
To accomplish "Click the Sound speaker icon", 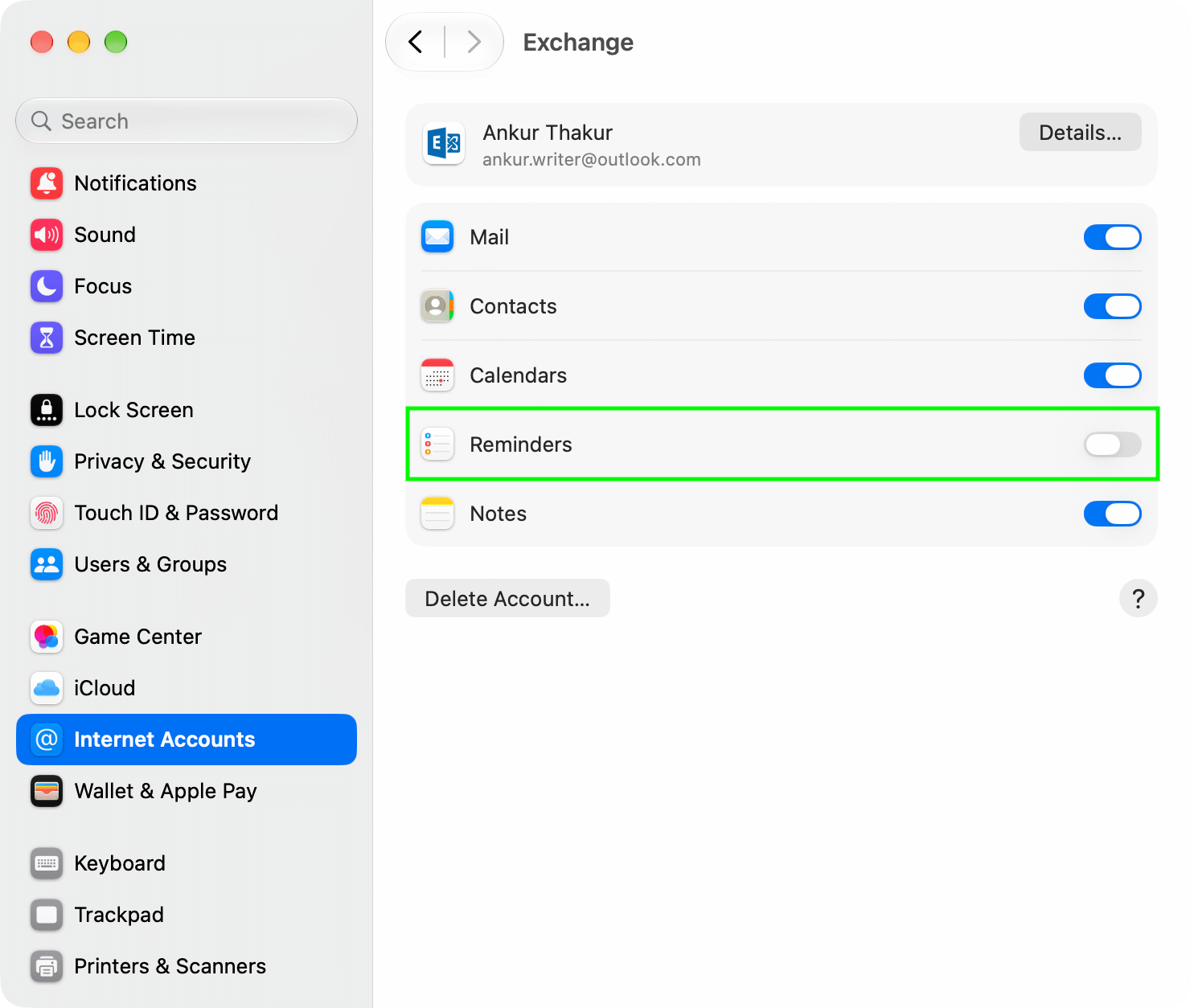I will (47, 235).
